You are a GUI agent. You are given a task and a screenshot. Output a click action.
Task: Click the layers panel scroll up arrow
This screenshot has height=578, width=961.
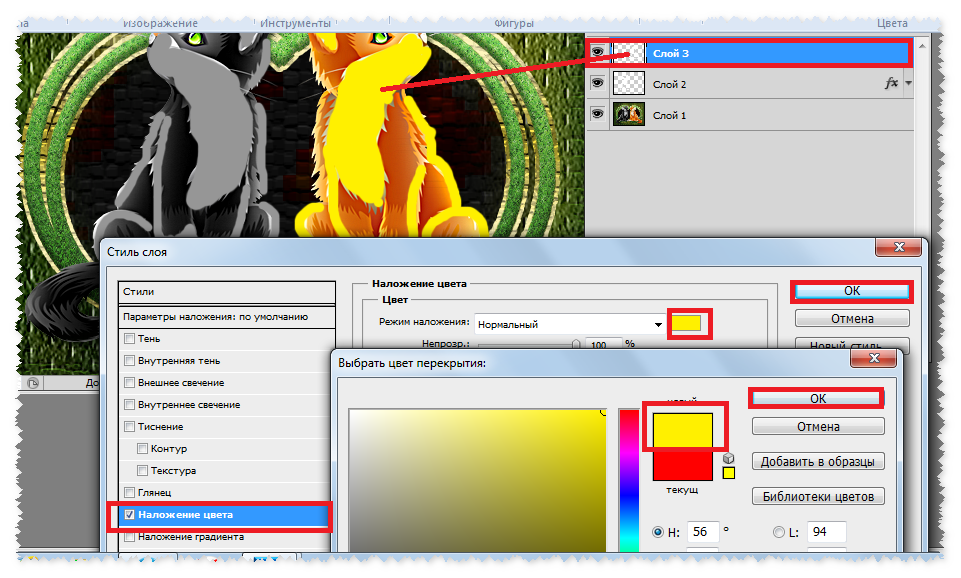pyautogui.click(x=921, y=46)
